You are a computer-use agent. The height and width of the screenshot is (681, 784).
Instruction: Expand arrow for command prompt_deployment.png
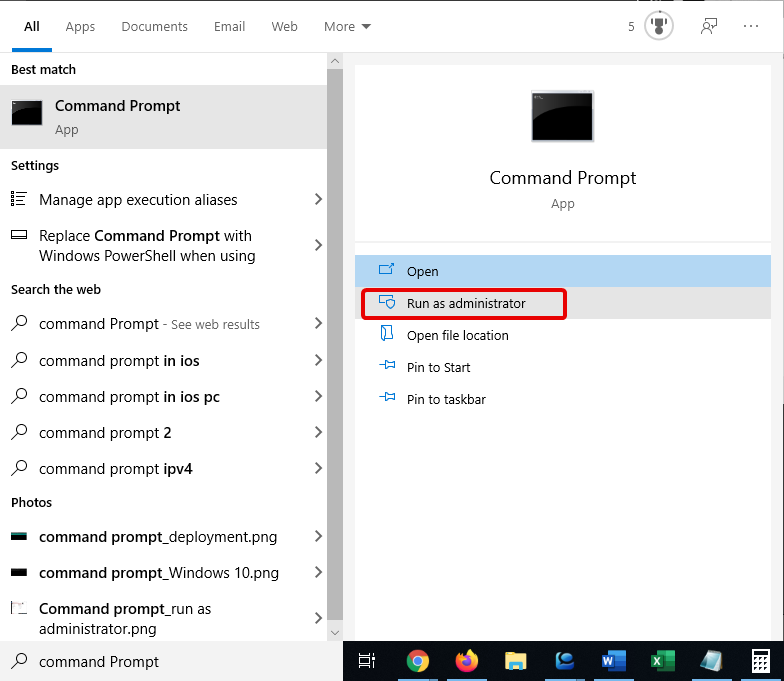tap(318, 536)
